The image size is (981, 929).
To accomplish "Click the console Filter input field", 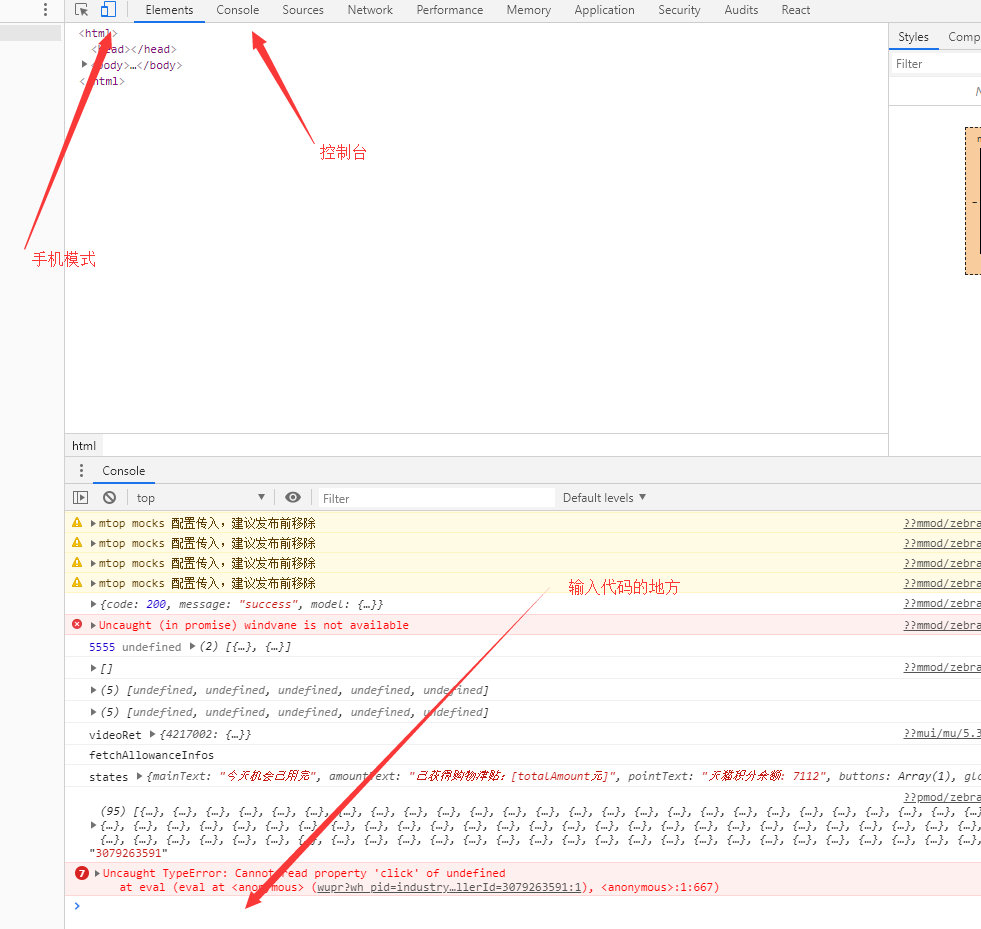I will pyautogui.click(x=436, y=498).
